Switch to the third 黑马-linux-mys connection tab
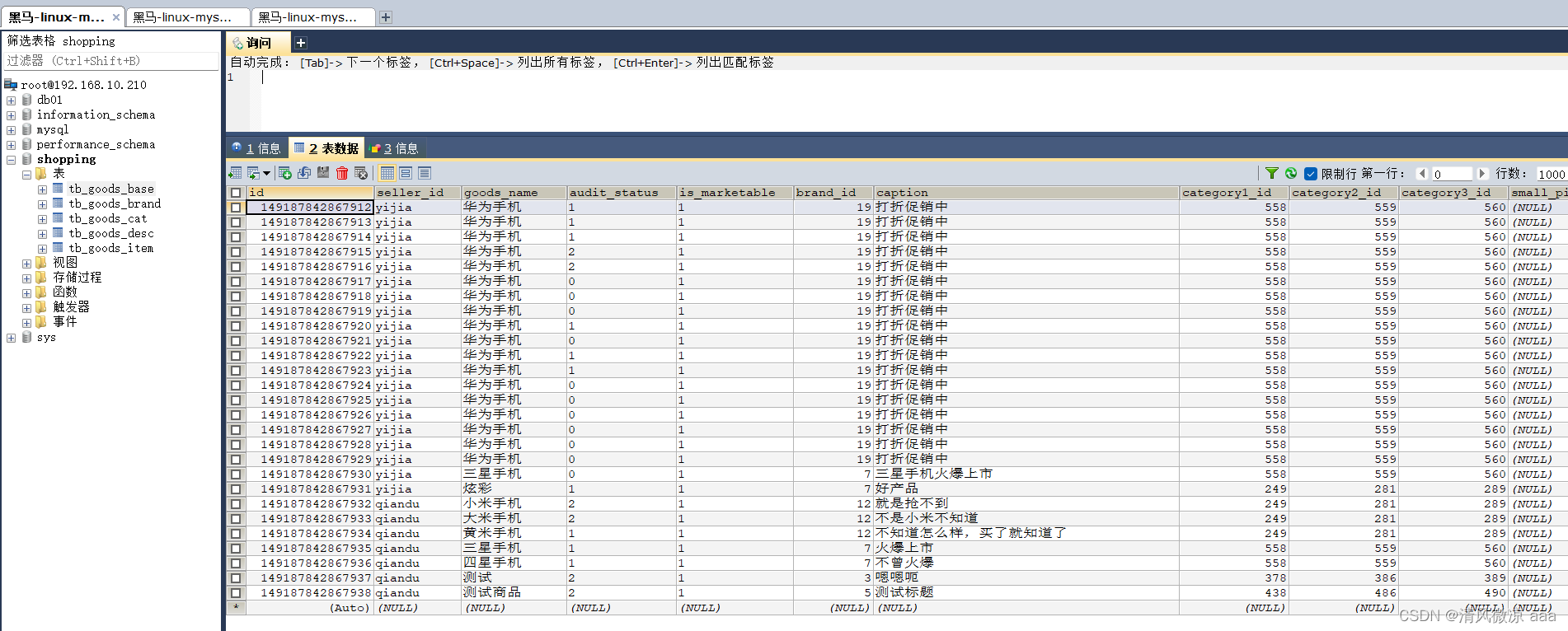 pyautogui.click(x=313, y=16)
